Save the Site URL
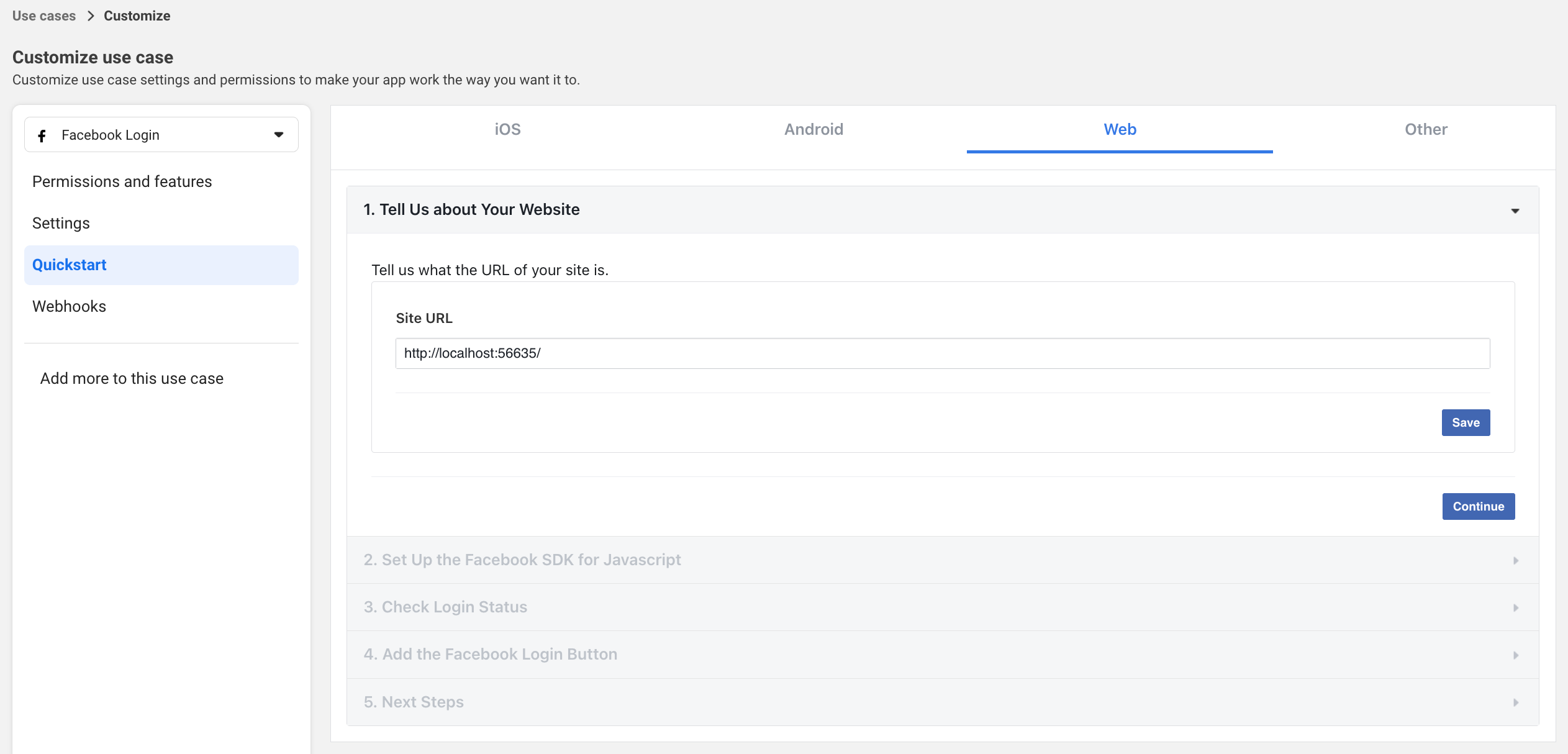This screenshot has width=1568, height=754. pyautogui.click(x=1466, y=422)
